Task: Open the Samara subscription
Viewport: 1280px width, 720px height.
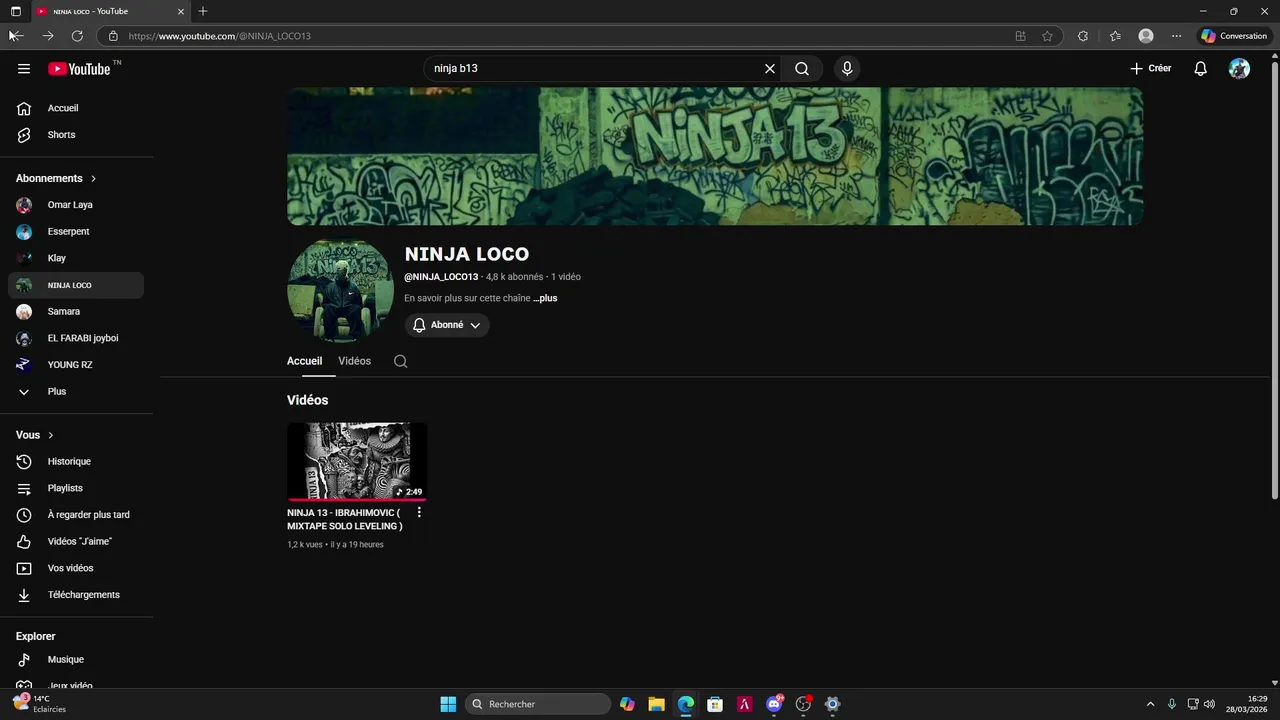Action: pyautogui.click(x=76, y=312)
